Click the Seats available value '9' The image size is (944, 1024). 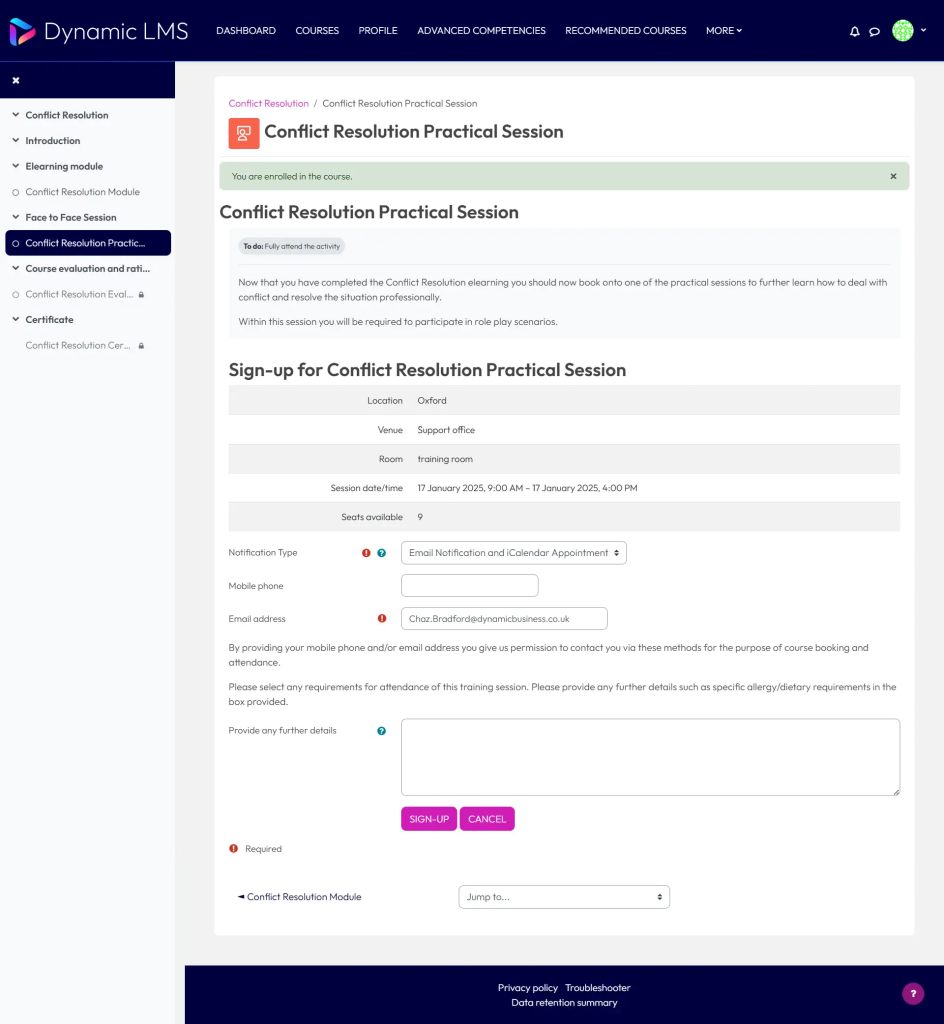tap(420, 517)
